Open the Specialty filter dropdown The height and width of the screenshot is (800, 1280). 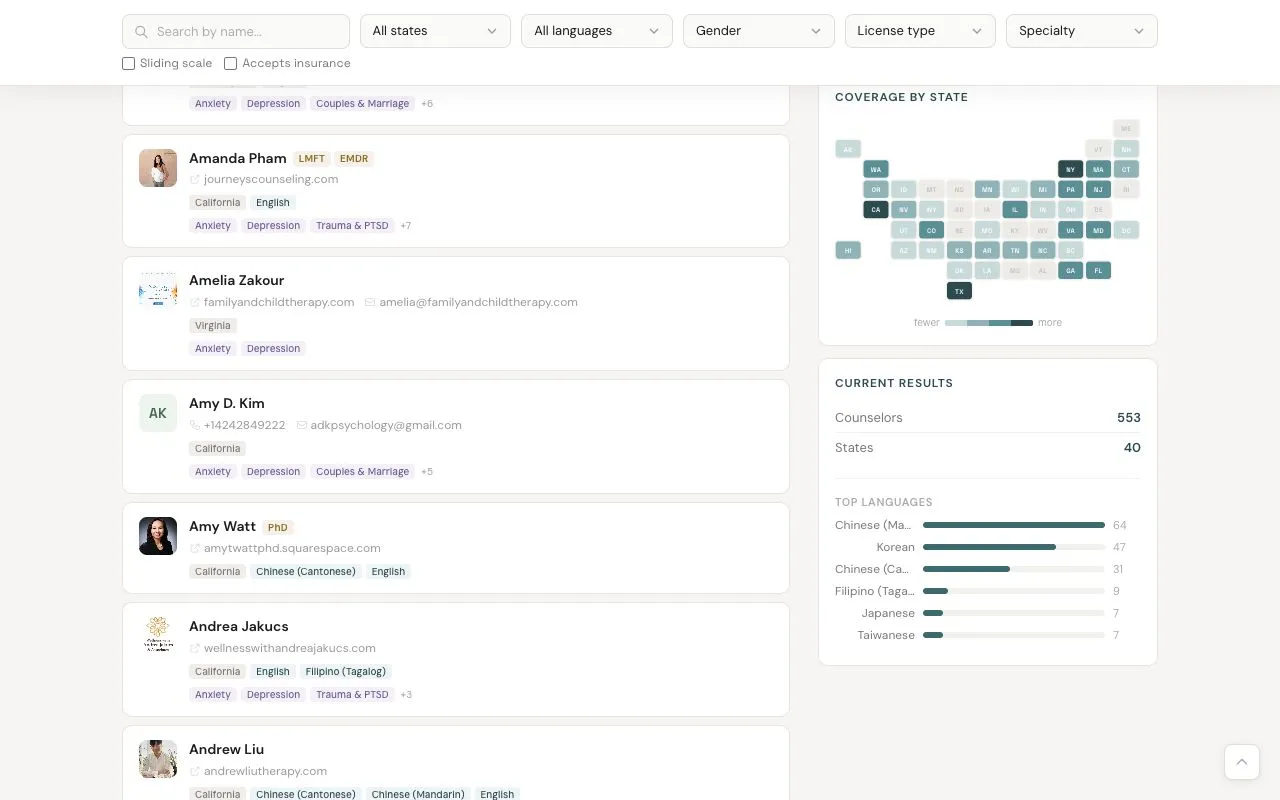point(1081,31)
